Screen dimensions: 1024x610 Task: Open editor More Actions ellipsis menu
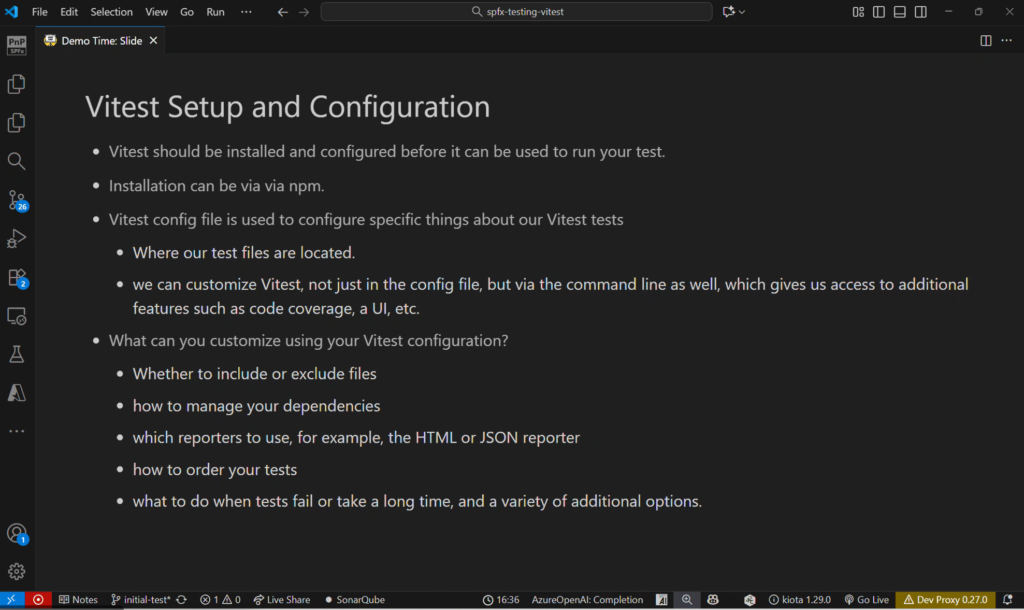(1007, 41)
